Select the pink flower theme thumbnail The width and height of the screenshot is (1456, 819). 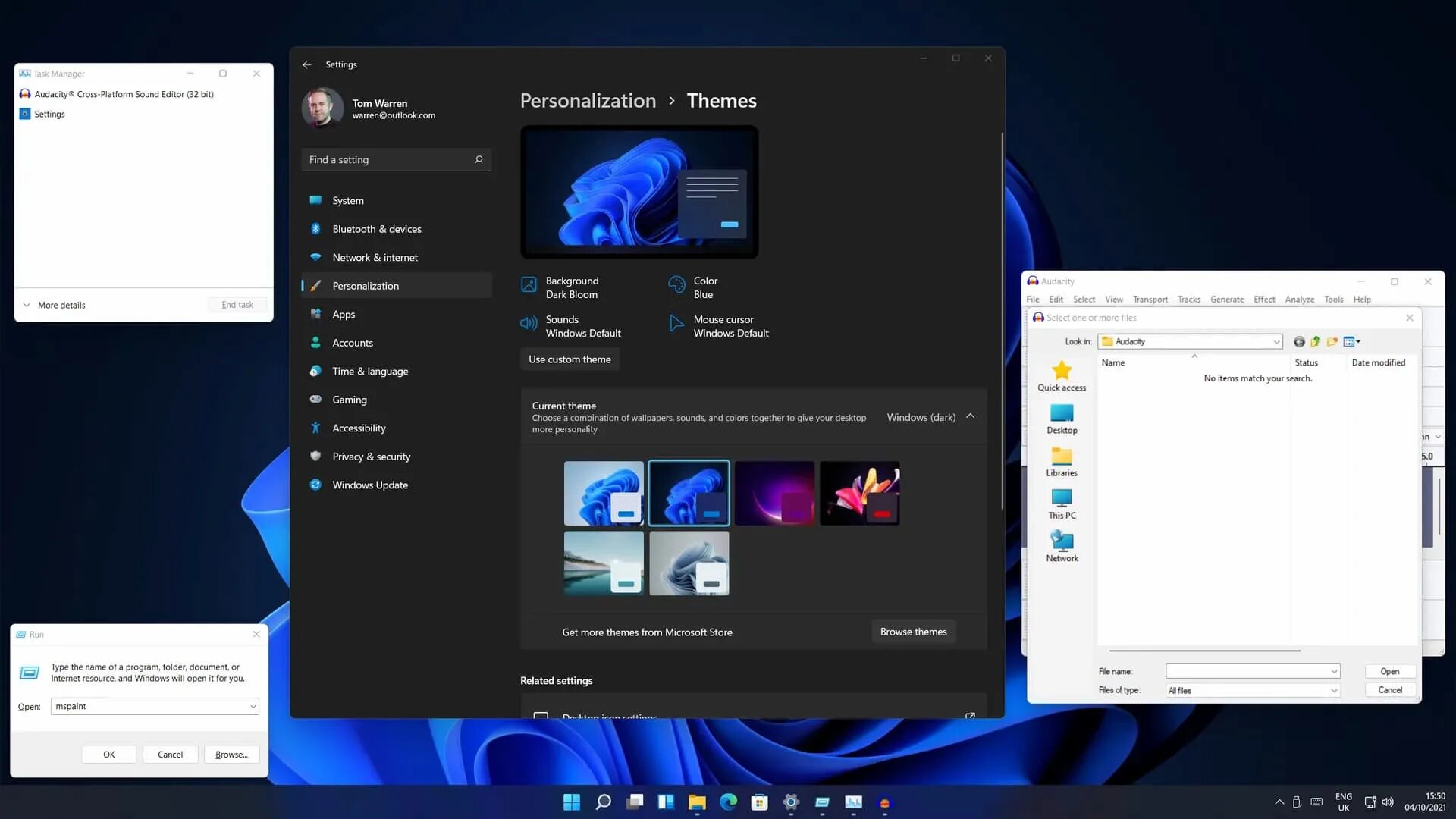pos(859,493)
